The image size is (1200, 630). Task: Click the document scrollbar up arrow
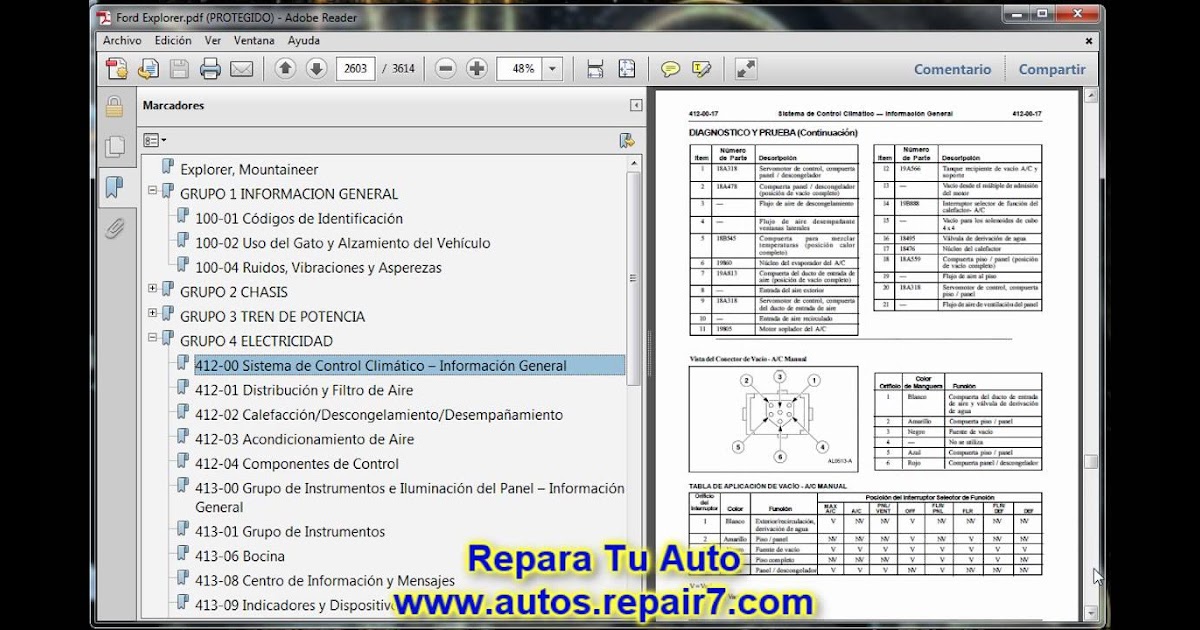point(1090,96)
